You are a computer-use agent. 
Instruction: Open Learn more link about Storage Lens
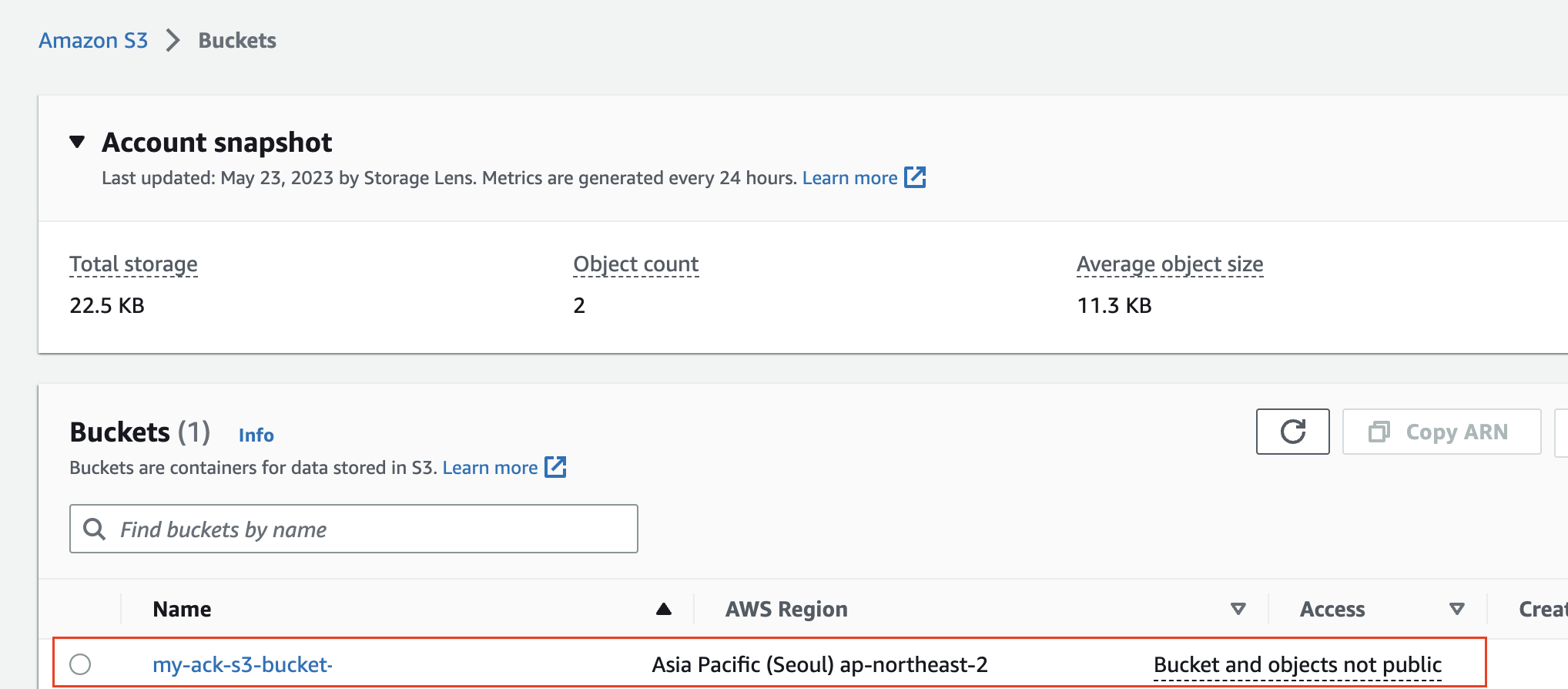[x=849, y=178]
